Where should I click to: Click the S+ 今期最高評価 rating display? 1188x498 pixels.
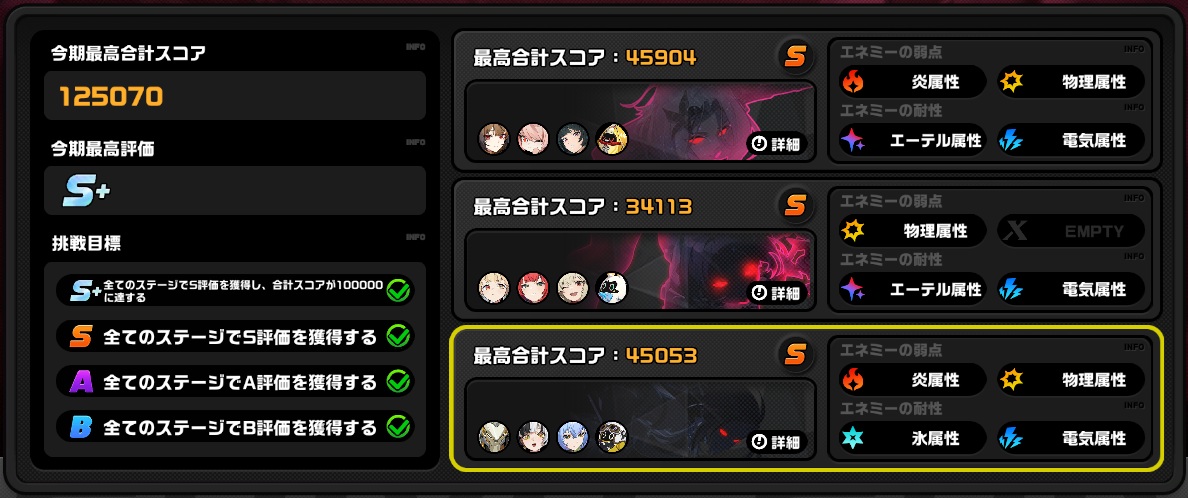click(x=235, y=191)
